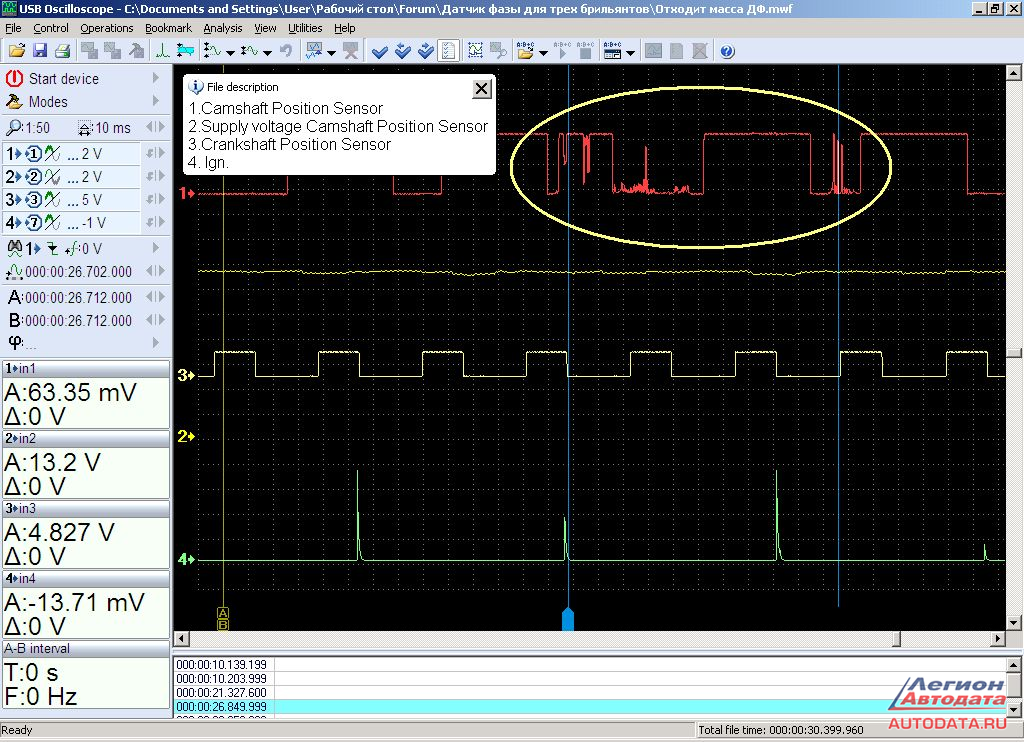Expand the Start device submenu arrow
This screenshot has height=742, width=1024.
tap(155, 78)
